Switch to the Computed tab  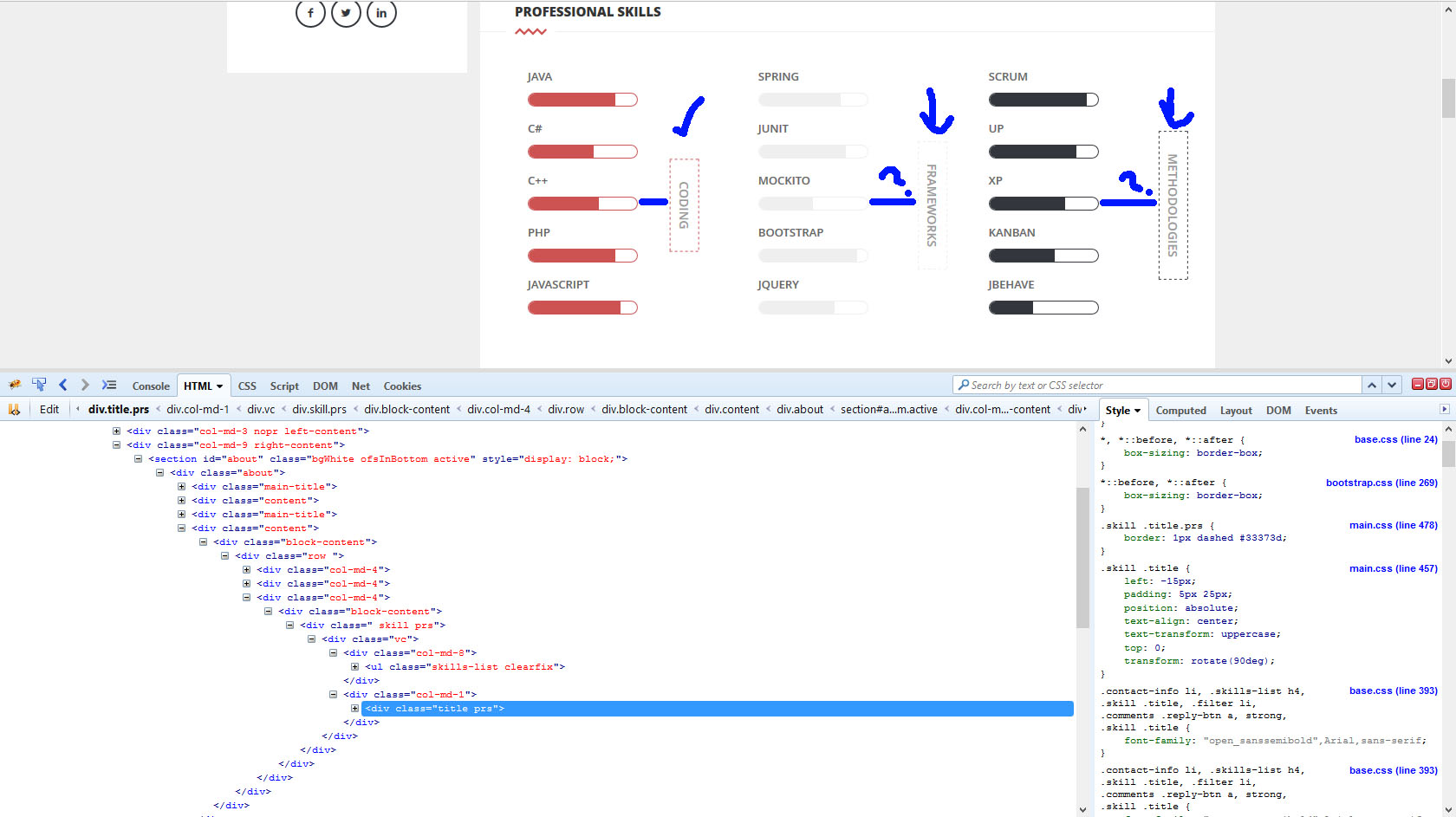coord(1180,409)
